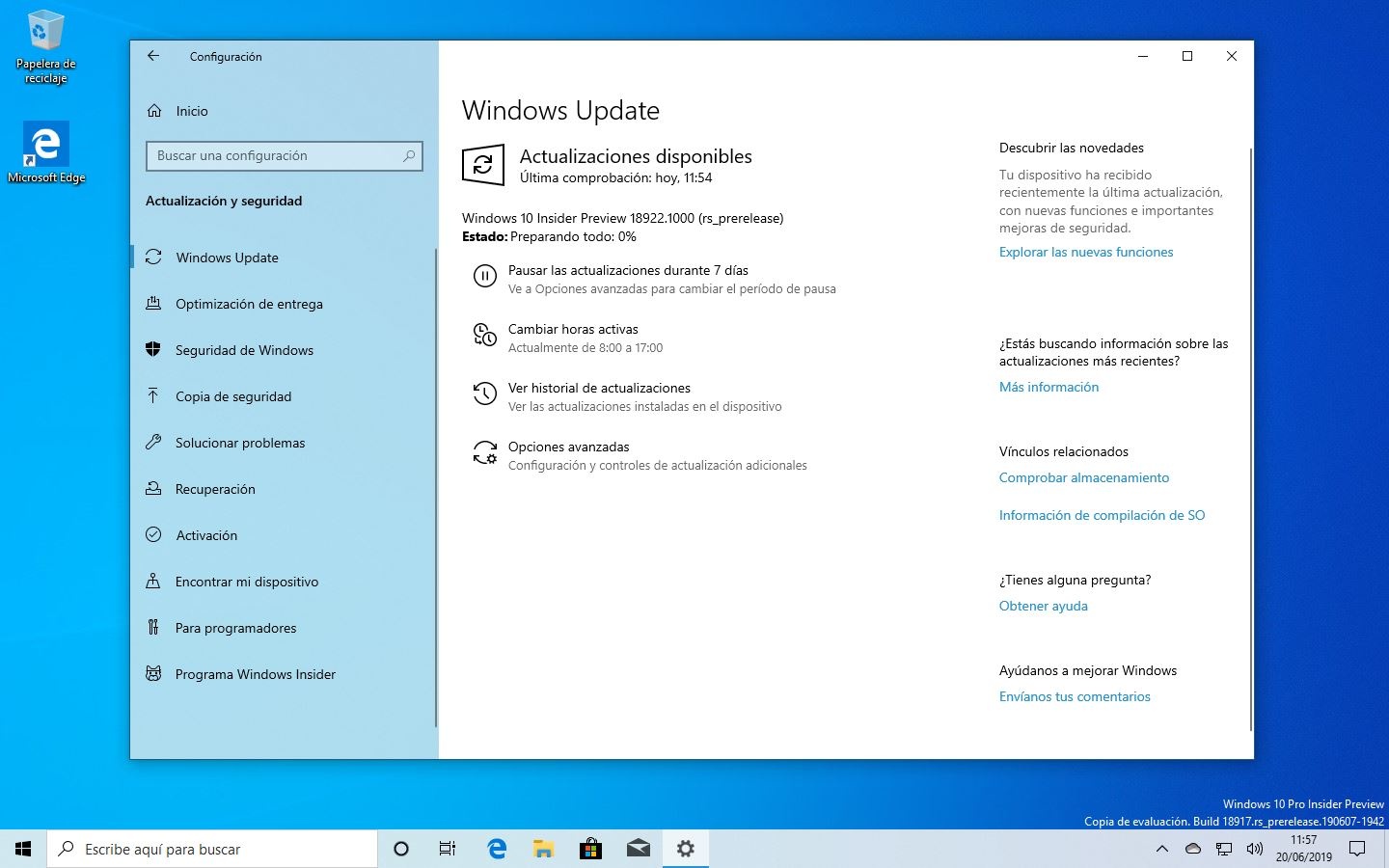Viewport: 1389px width, 868px height.
Task: Click Información de compilación de SO
Action: (x=1103, y=515)
